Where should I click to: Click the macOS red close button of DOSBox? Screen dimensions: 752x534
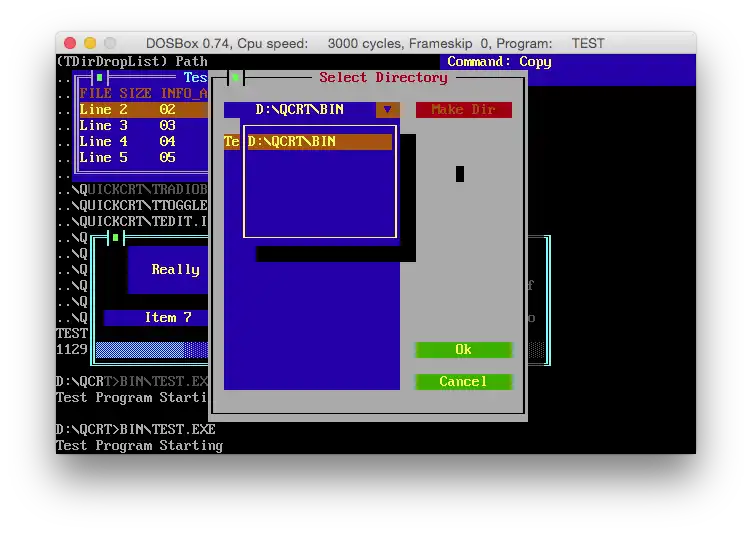coord(70,43)
